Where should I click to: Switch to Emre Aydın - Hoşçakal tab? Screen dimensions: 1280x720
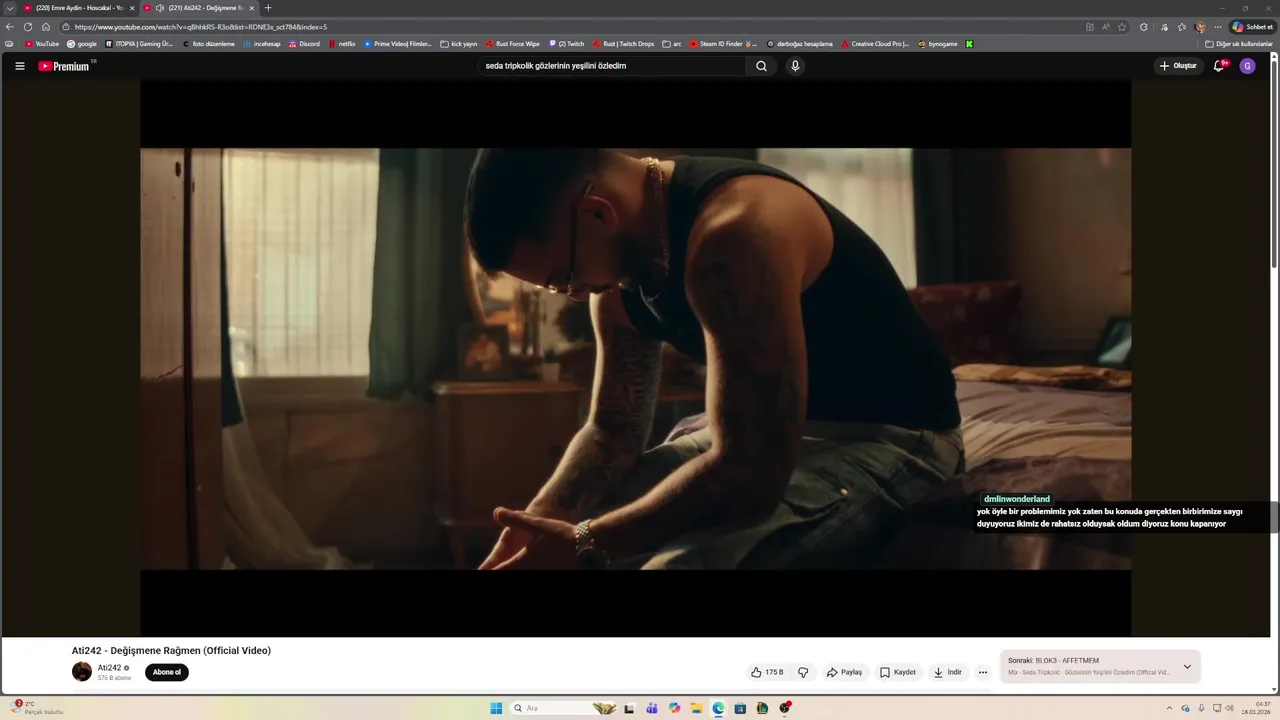[79, 8]
